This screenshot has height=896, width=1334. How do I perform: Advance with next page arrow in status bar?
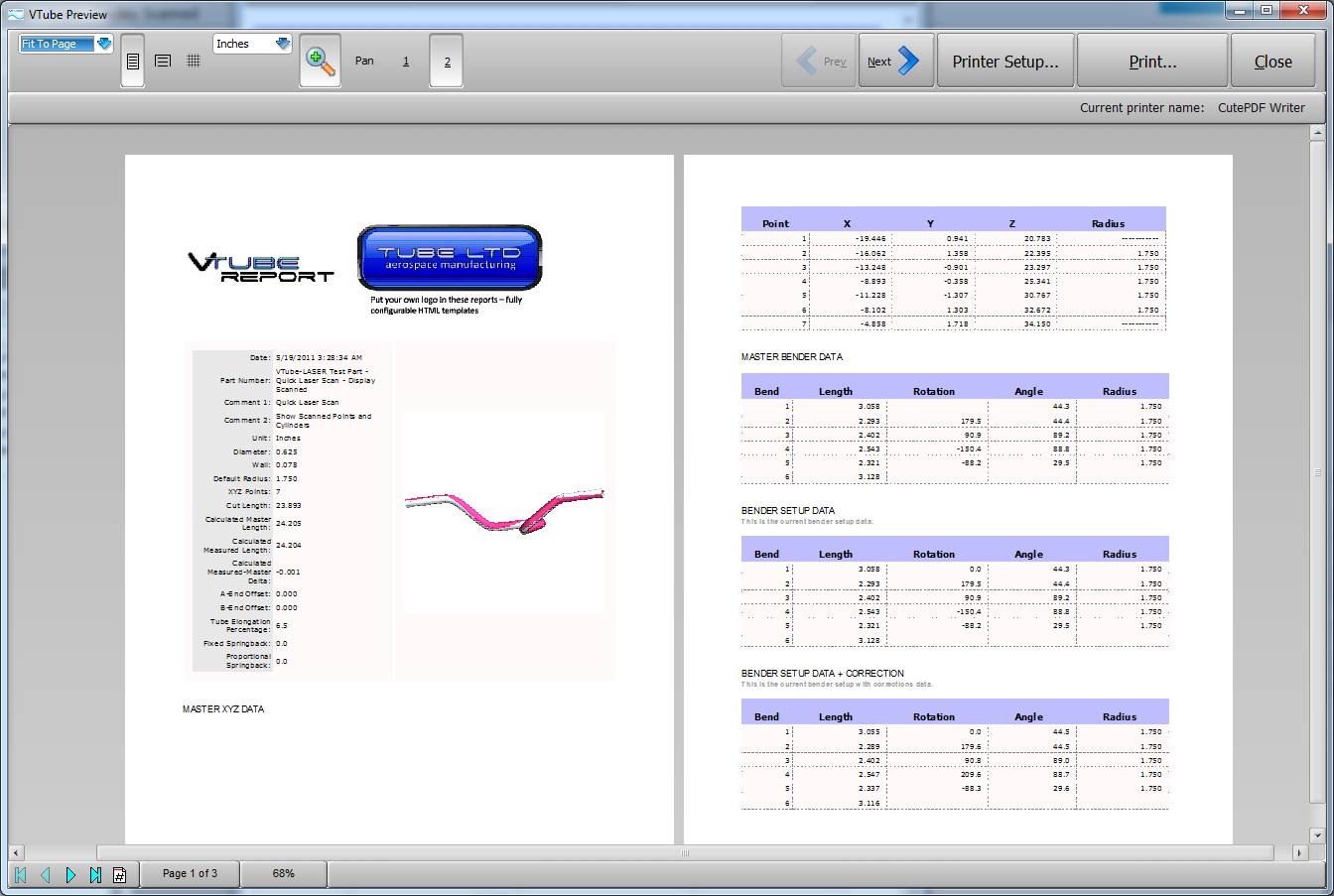(70, 874)
